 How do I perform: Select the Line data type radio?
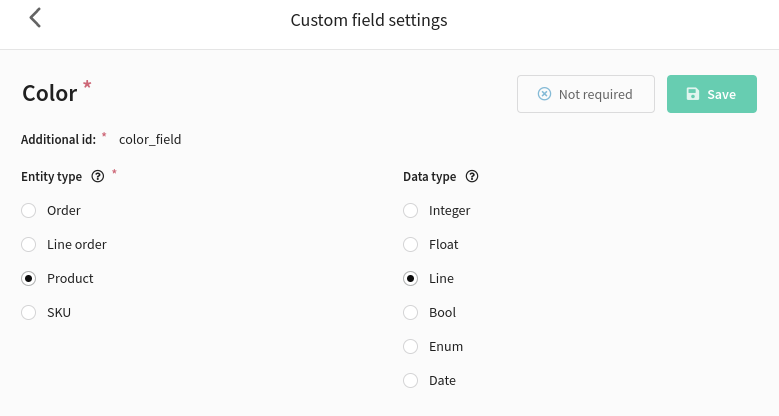(410, 279)
